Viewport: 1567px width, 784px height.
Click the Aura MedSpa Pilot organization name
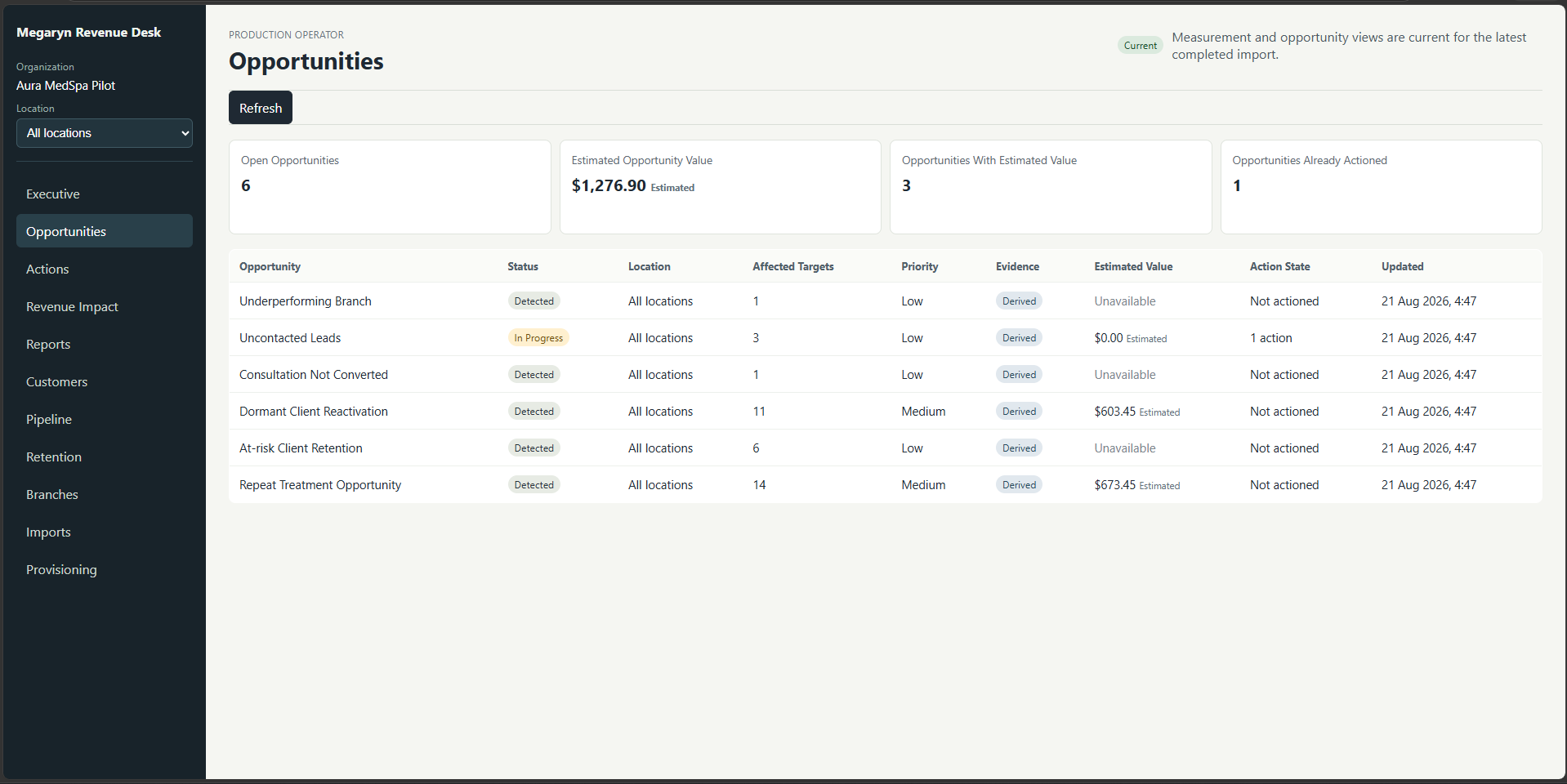(65, 86)
